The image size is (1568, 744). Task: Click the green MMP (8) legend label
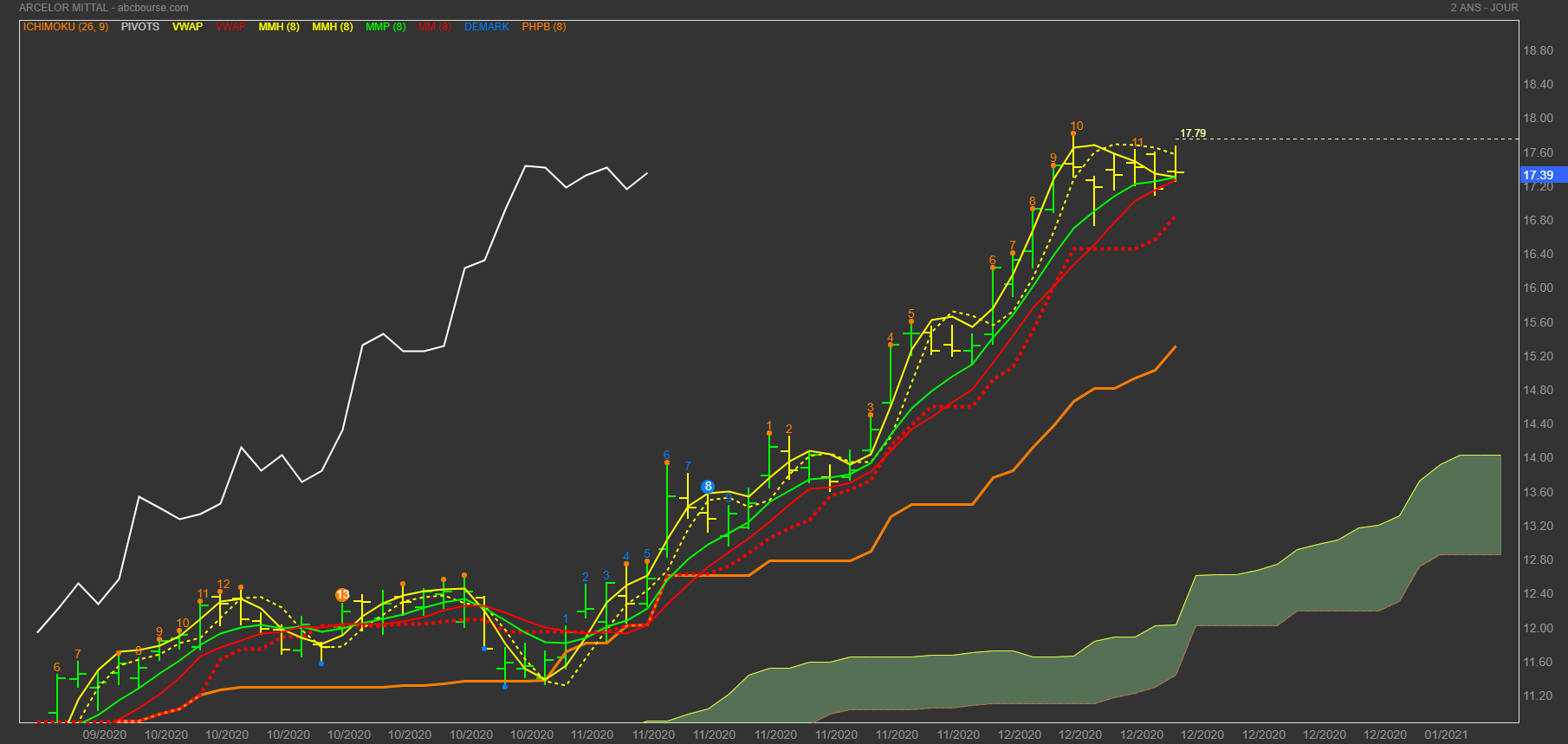[x=386, y=27]
